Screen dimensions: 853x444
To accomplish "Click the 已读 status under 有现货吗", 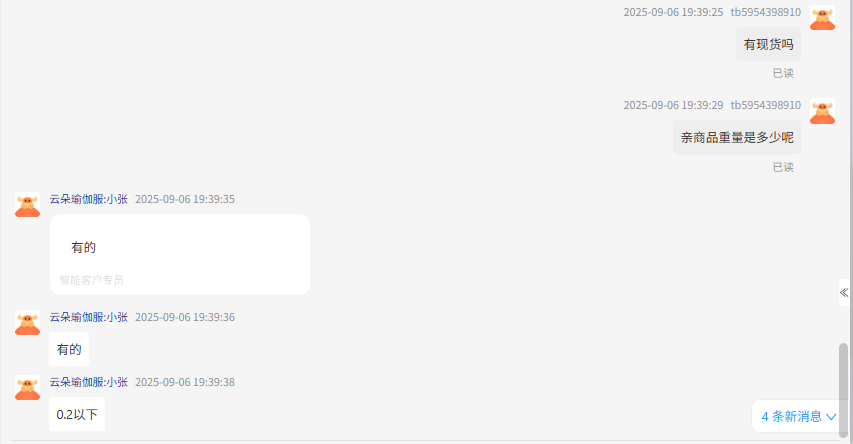I will point(783,73).
